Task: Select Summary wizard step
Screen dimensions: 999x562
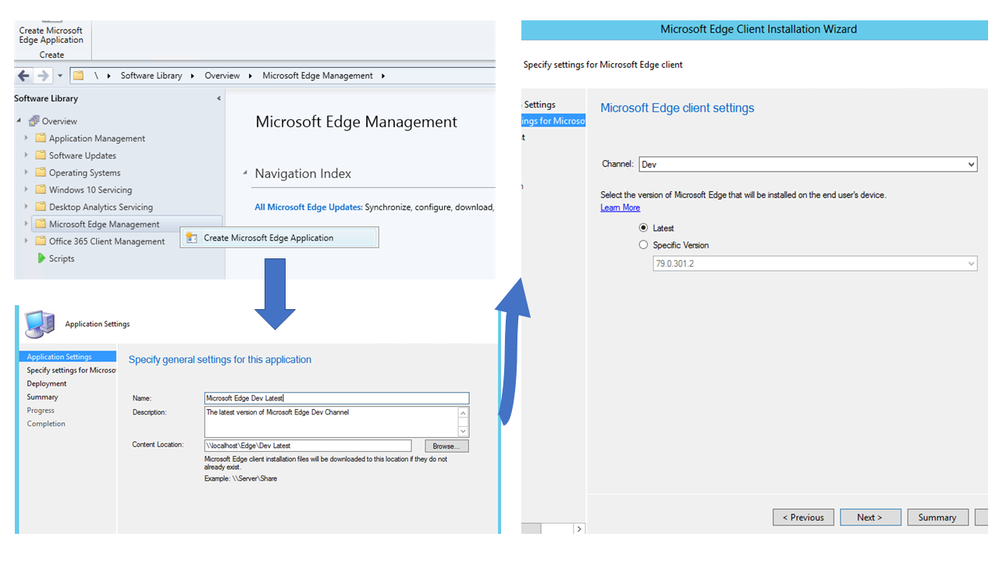Action: coord(42,397)
